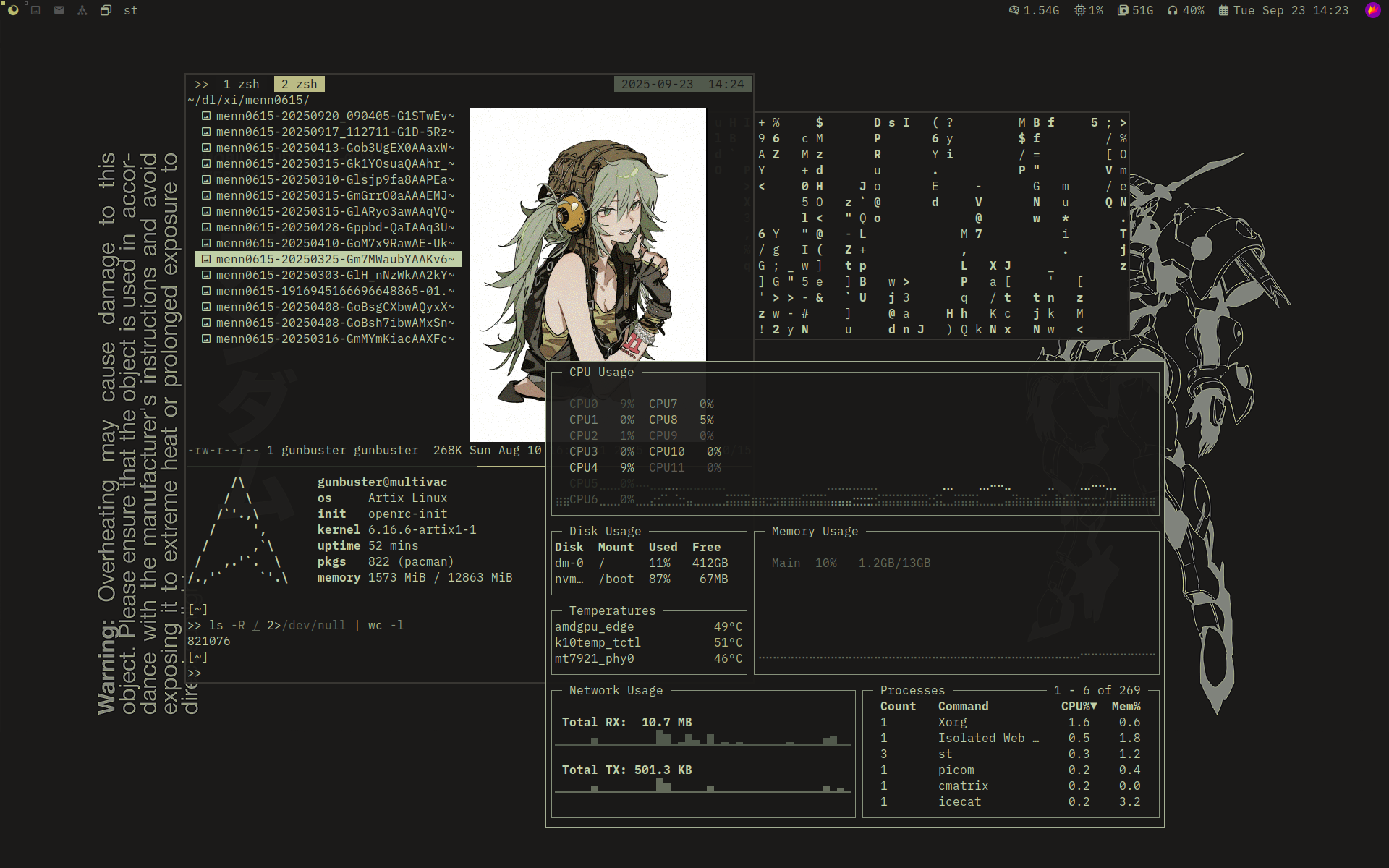1389x868 pixels.
Task: Click the disk space floppy icon
Action: [1123, 10]
